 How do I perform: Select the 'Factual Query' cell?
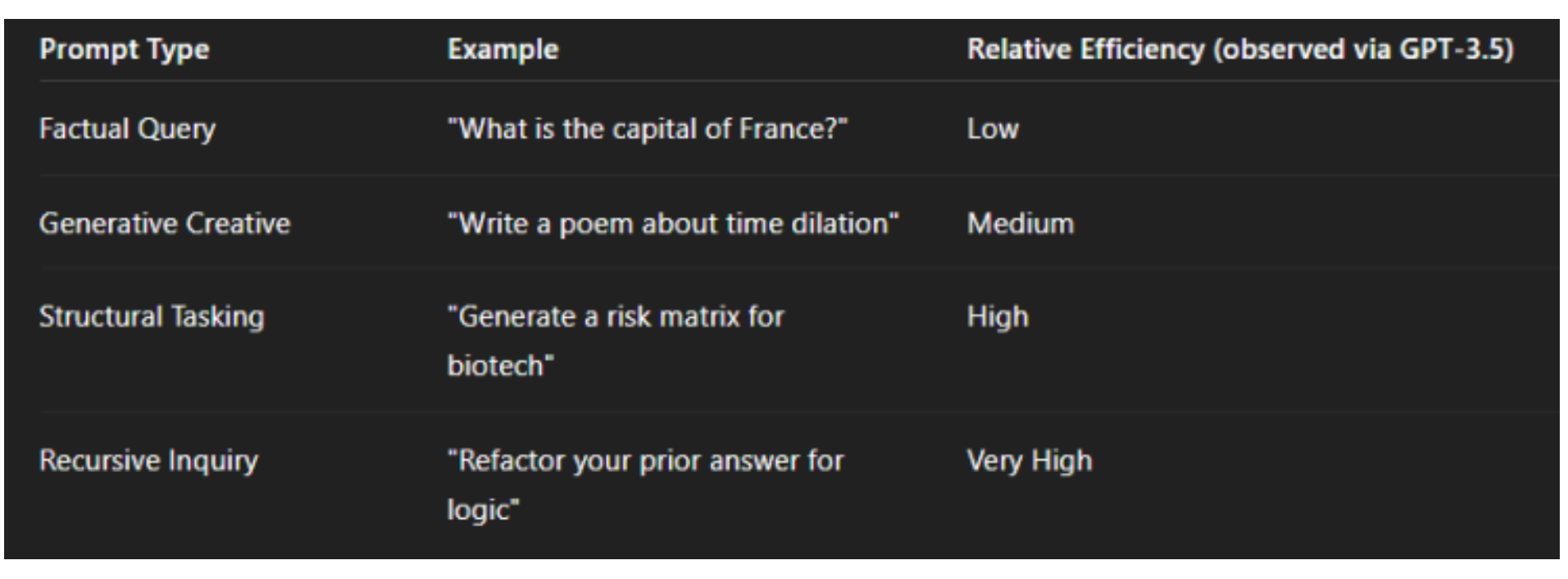128,128
